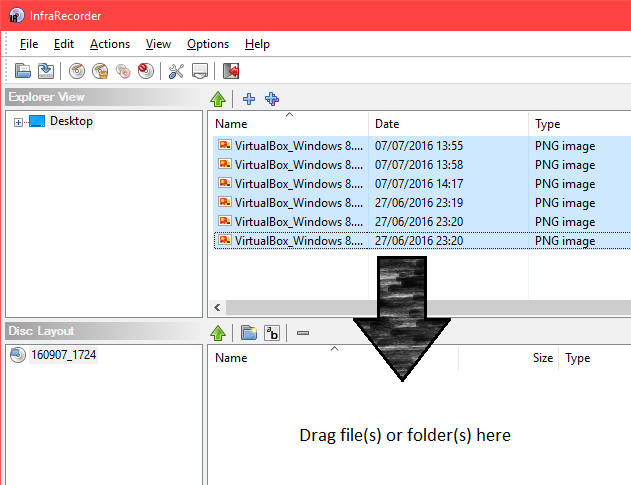
Task: Sort disc layout by Type column
Action: [595, 358]
